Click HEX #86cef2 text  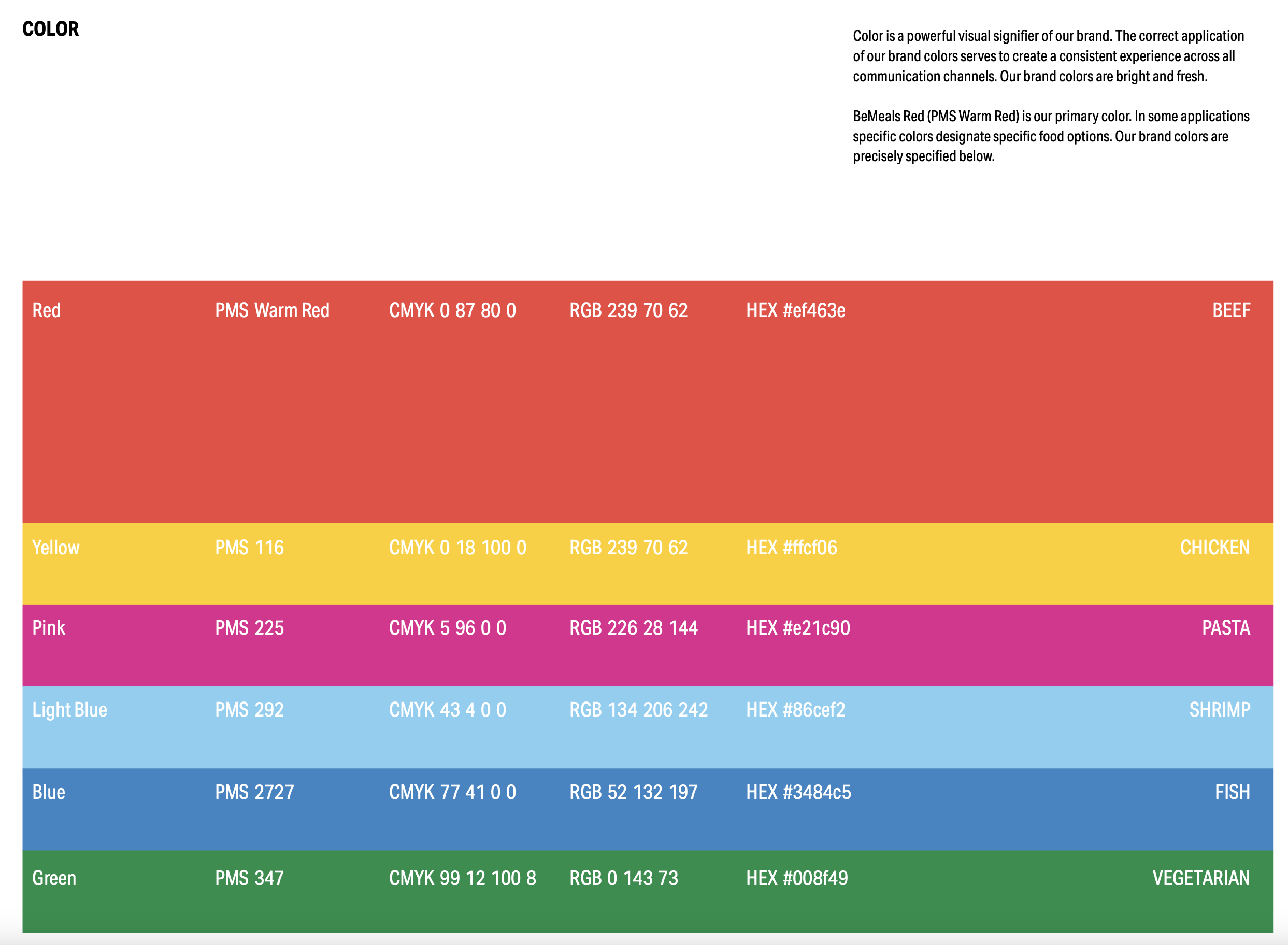click(x=795, y=709)
